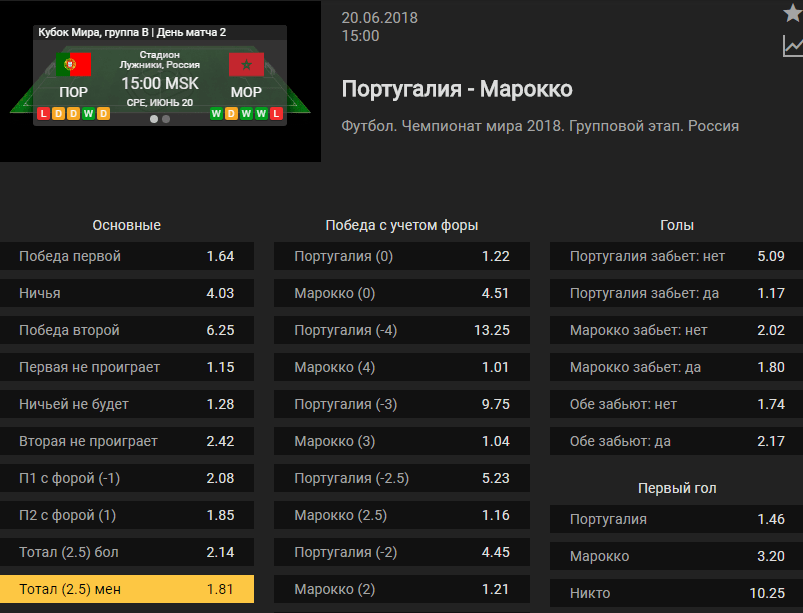The width and height of the screenshot is (803, 613).
Task: Select Марокко забьет: нет at 2.02
Action: click(x=677, y=330)
